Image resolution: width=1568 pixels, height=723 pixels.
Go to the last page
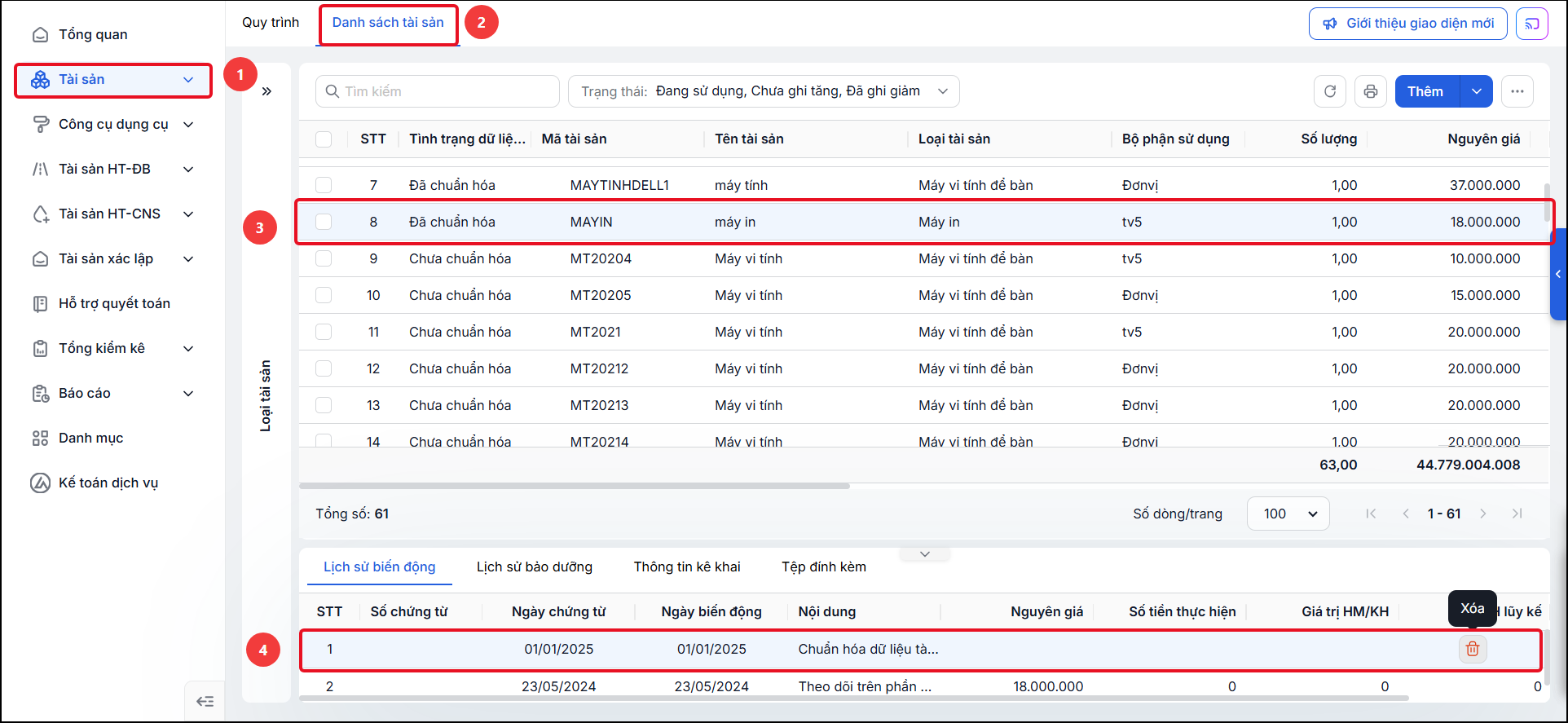(1517, 514)
